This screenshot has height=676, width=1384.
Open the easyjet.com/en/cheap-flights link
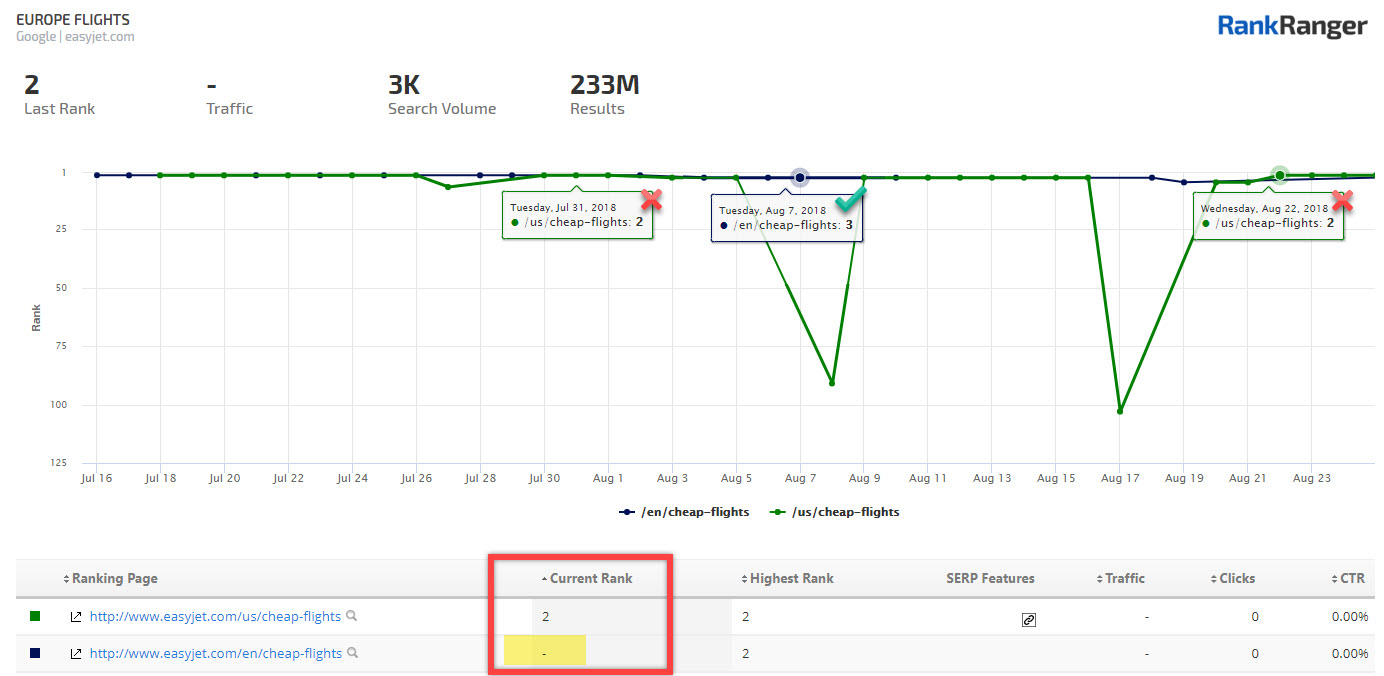click(x=216, y=654)
